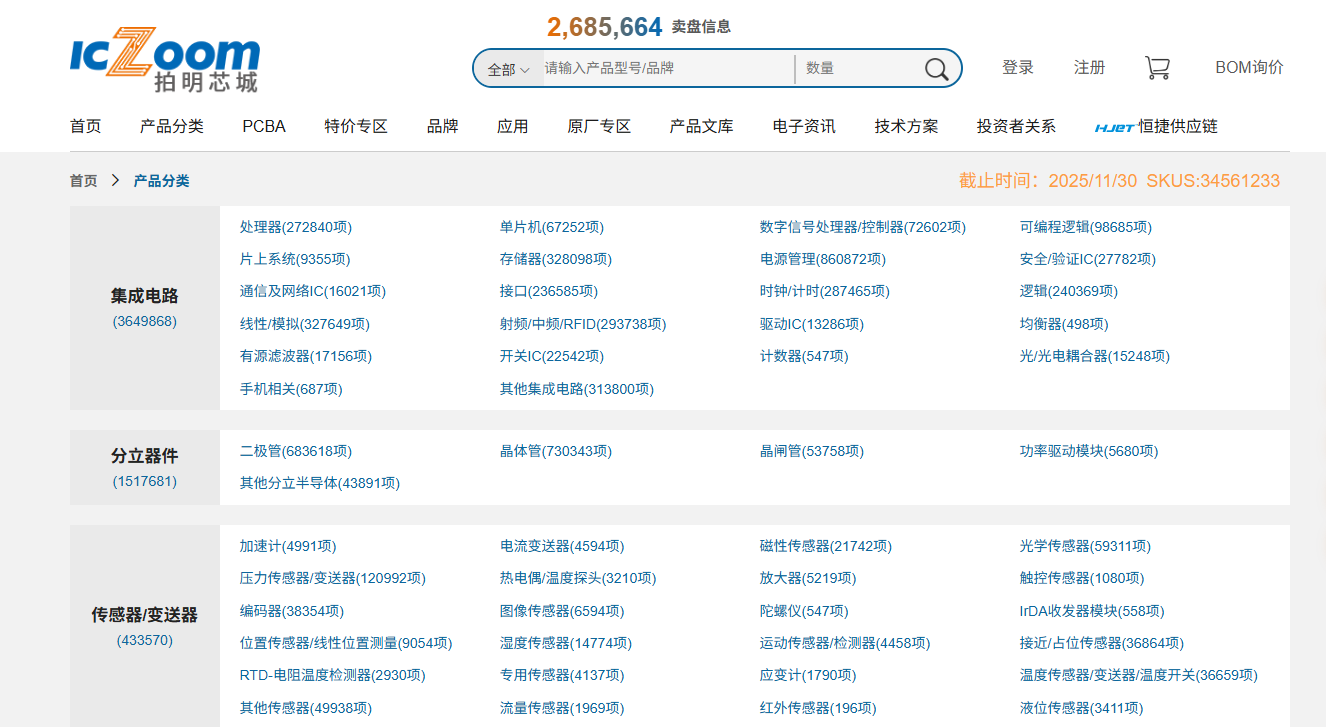Open the 加速计 sensor category
This screenshot has height=727, width=1326.
(x=288, y=546)
